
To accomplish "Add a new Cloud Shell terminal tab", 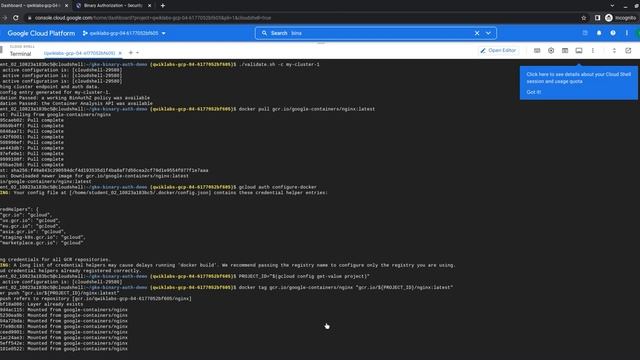I will tap(131, 53).
